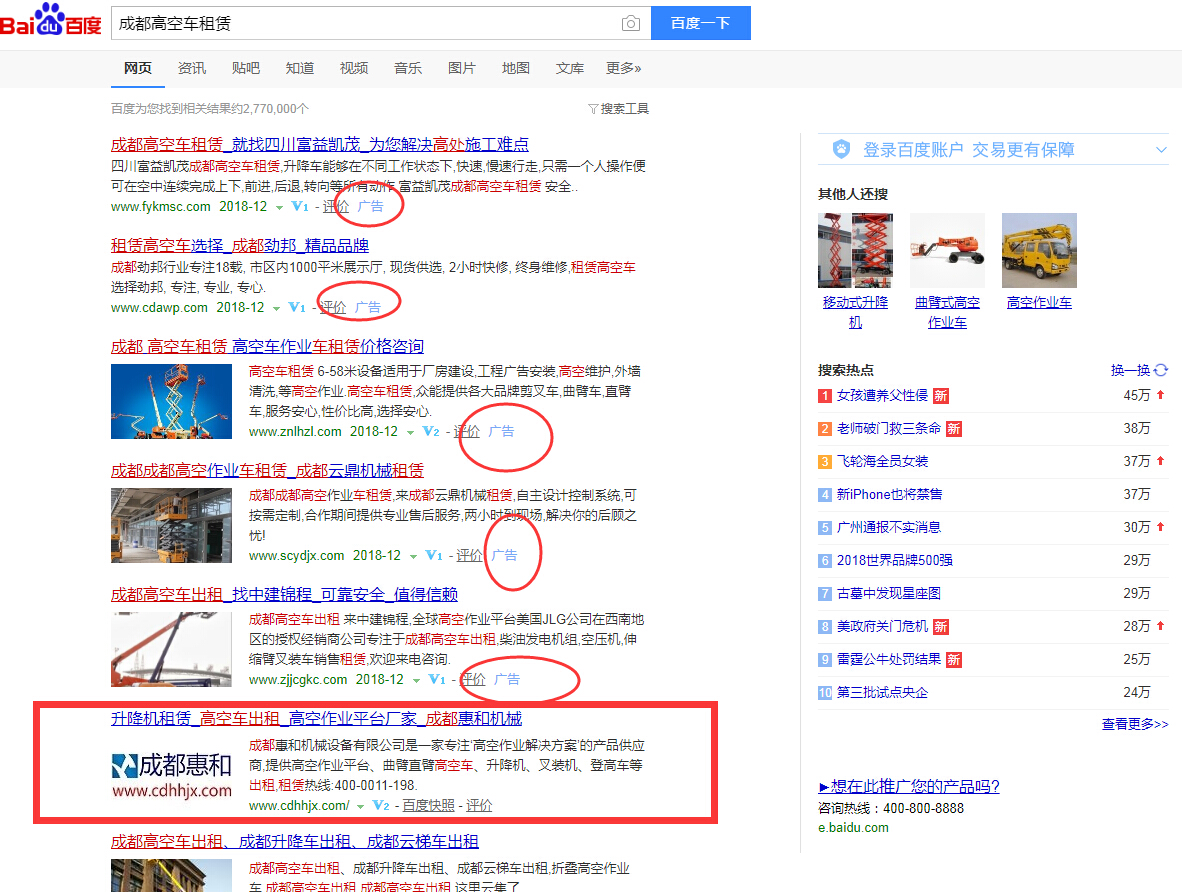Click 想在此推广您的产品吗? link

coord(909,786)
